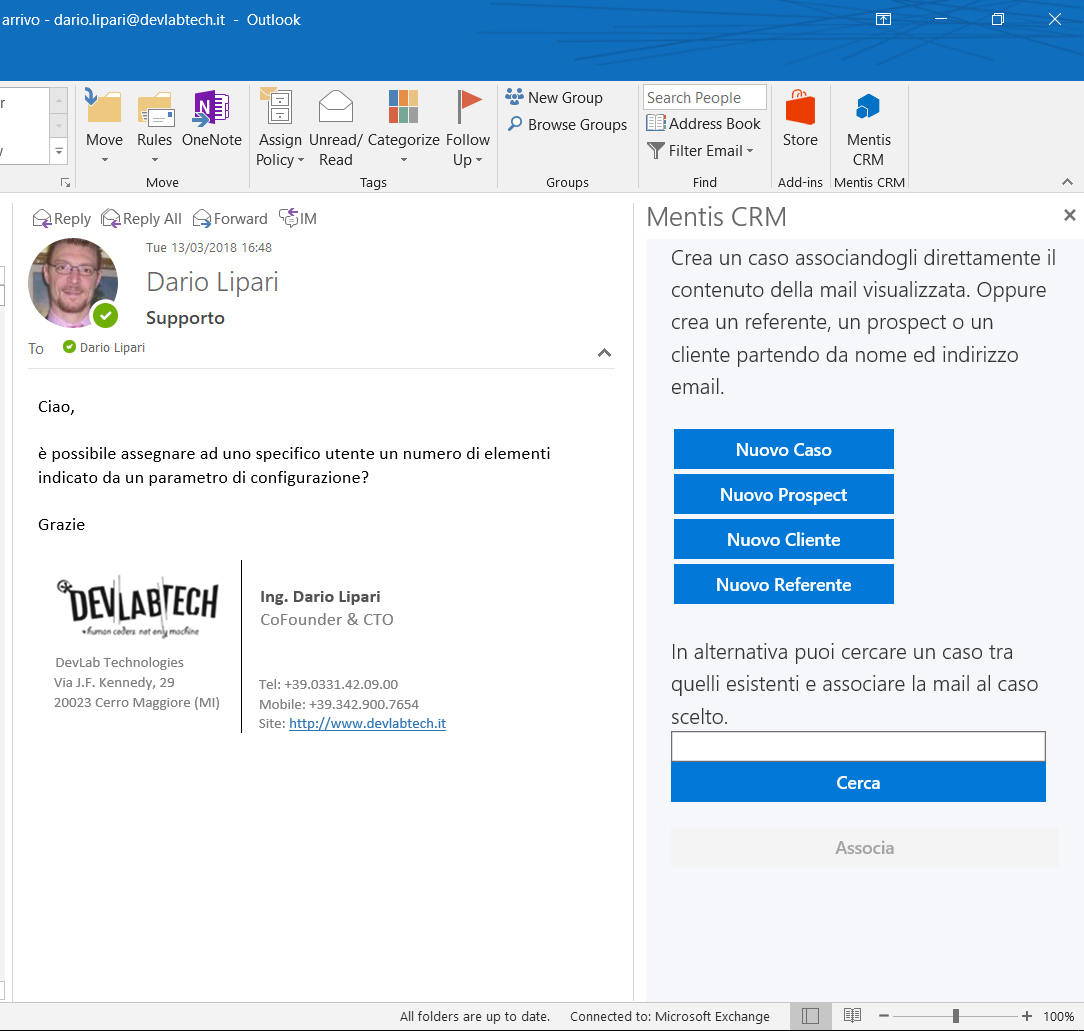Image resolution: width=1084 pixels, height=1031 pixels.
Task: Open Ribbon Display Options in title bar
Action: [883, 19]
